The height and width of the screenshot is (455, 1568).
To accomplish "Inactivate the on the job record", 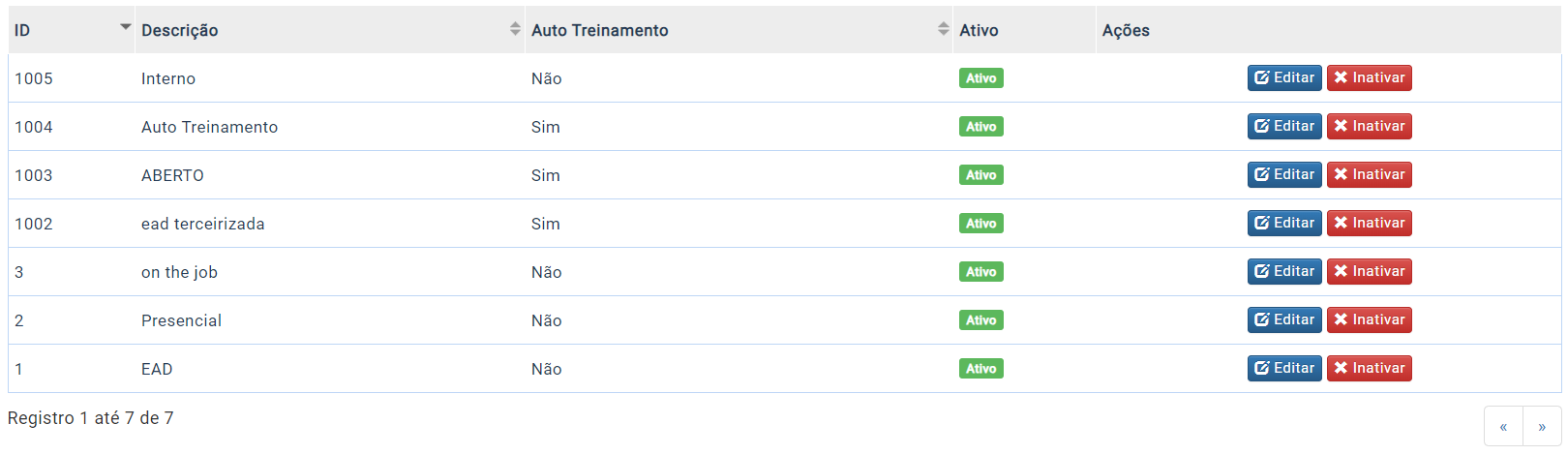I will pos(1369,271).
